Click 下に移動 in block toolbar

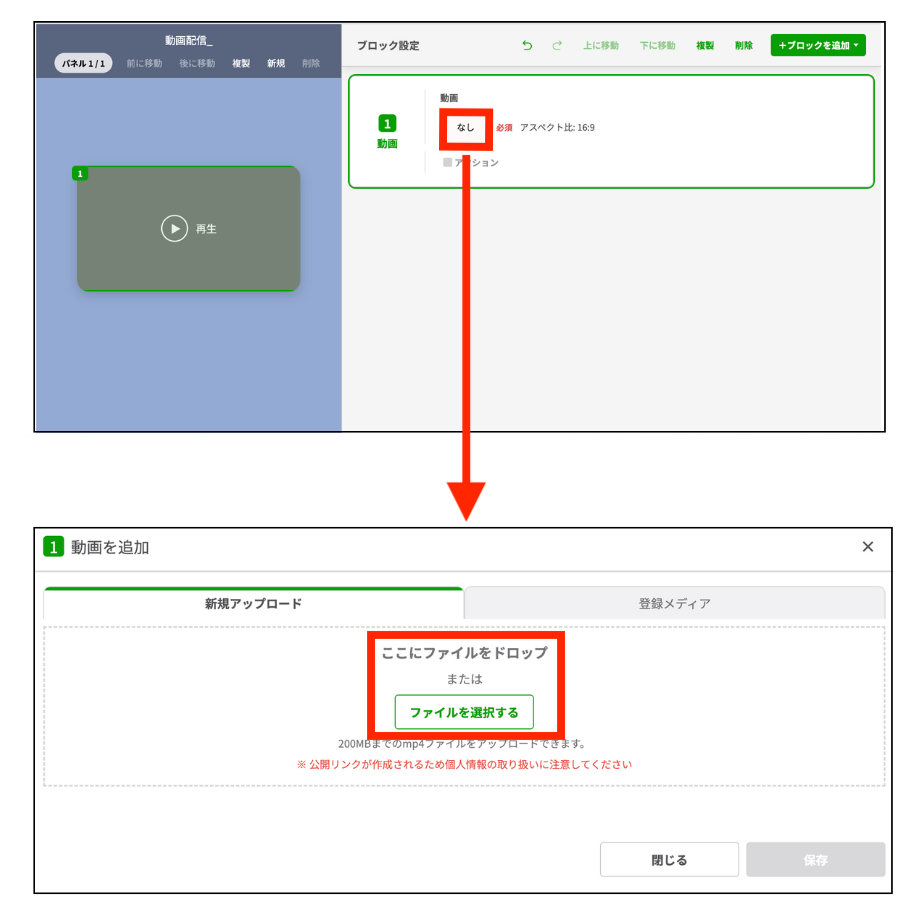pyautogui.click(x=657, y=45)
